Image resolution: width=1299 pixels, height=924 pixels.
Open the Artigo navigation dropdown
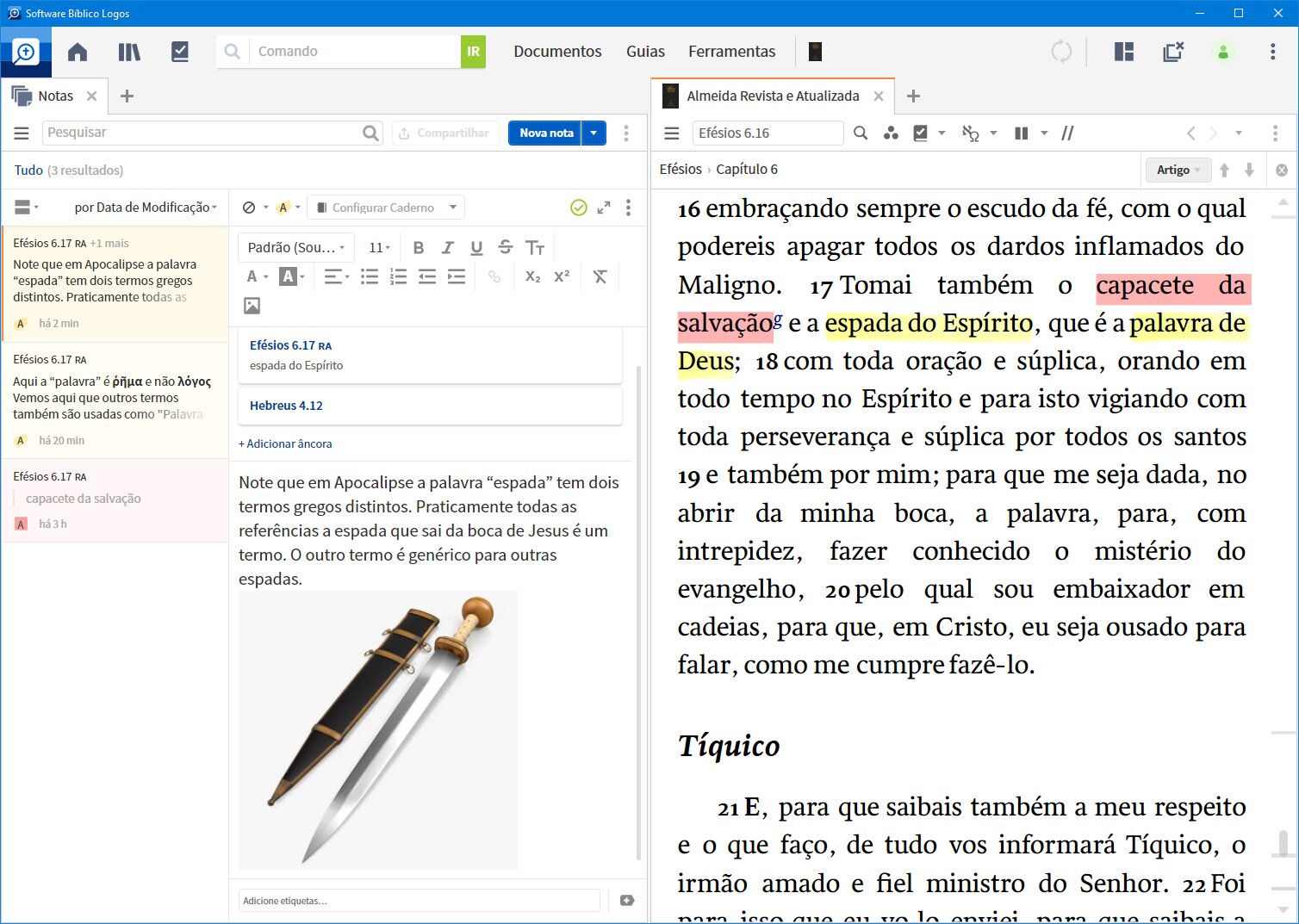[1178, 170]
